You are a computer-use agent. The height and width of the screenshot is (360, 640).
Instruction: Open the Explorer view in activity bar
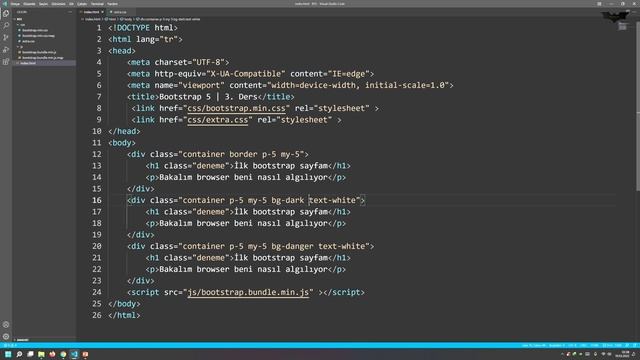[6, 13]
